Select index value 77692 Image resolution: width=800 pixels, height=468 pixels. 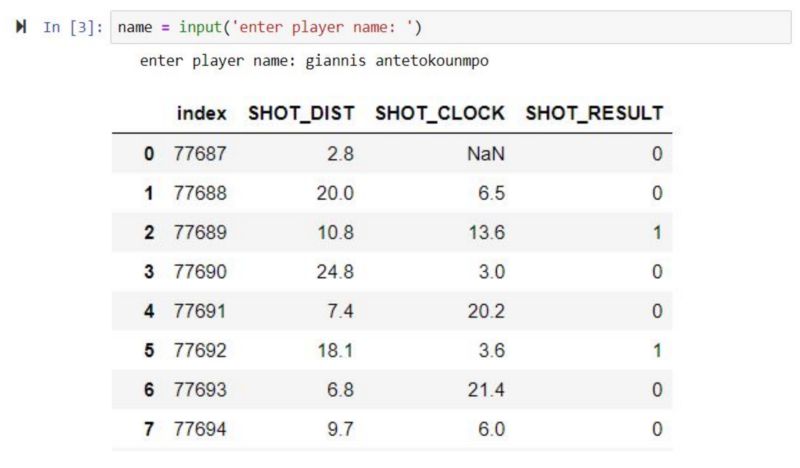pos(201,350)
